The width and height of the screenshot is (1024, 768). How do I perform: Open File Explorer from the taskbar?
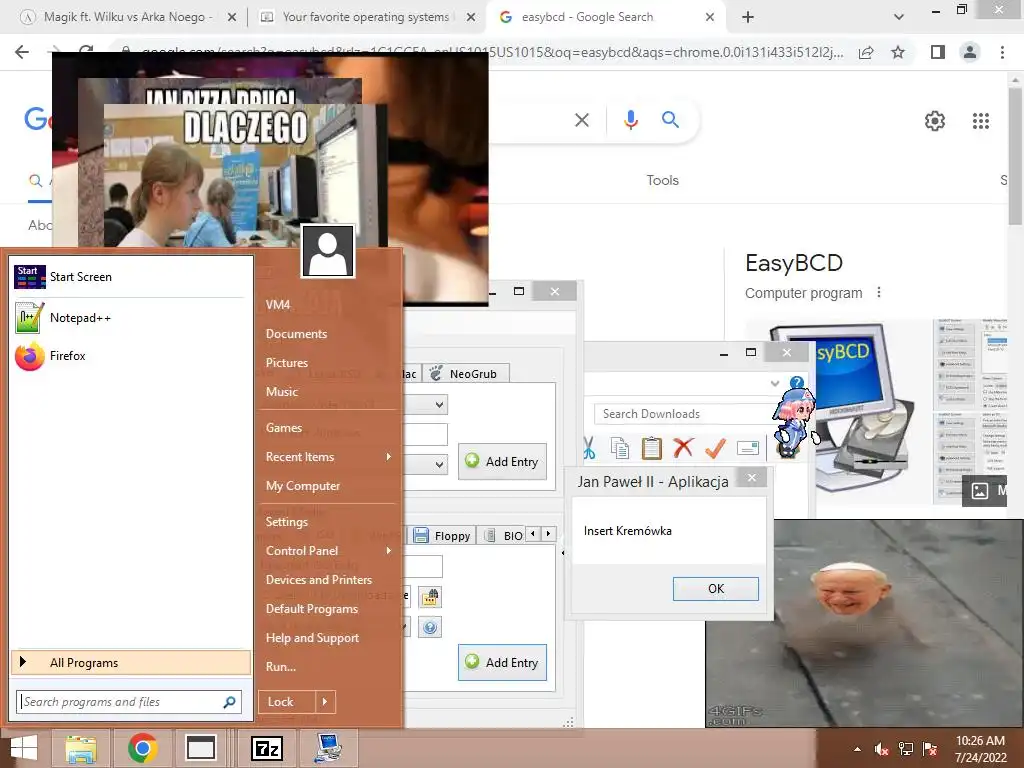81,748
